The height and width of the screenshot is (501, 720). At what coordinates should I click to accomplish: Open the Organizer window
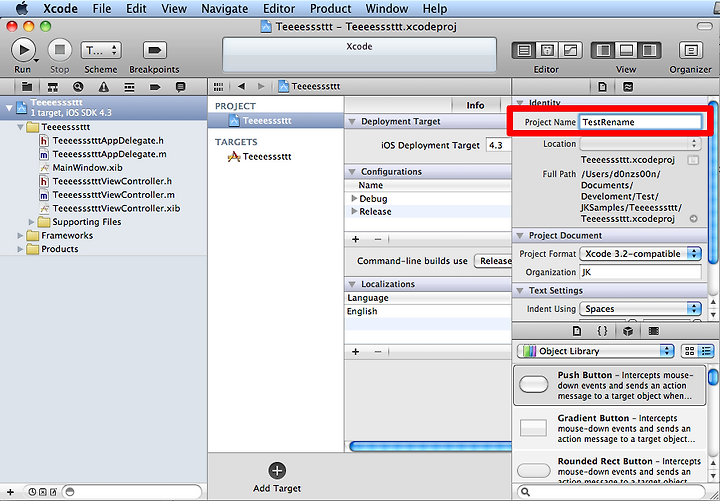(691, 50)
